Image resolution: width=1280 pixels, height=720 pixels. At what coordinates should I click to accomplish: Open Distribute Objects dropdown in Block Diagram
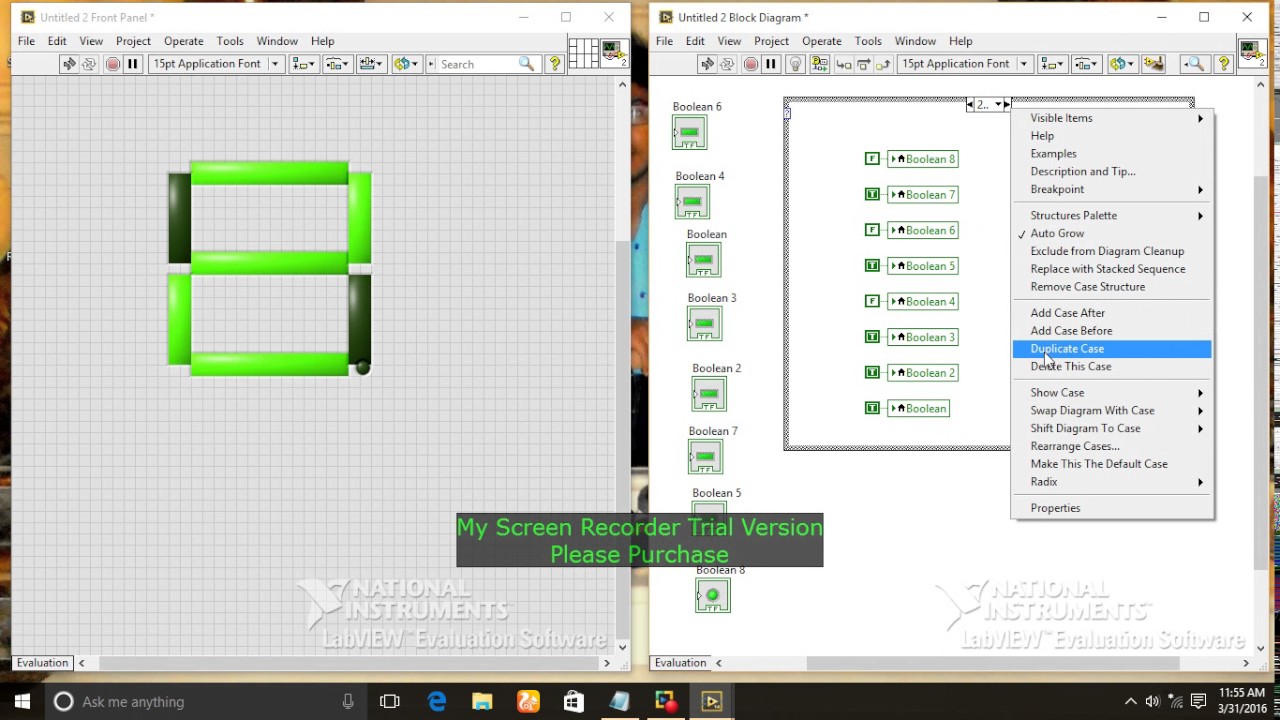pyautogui.click(x=1085, y=64)
